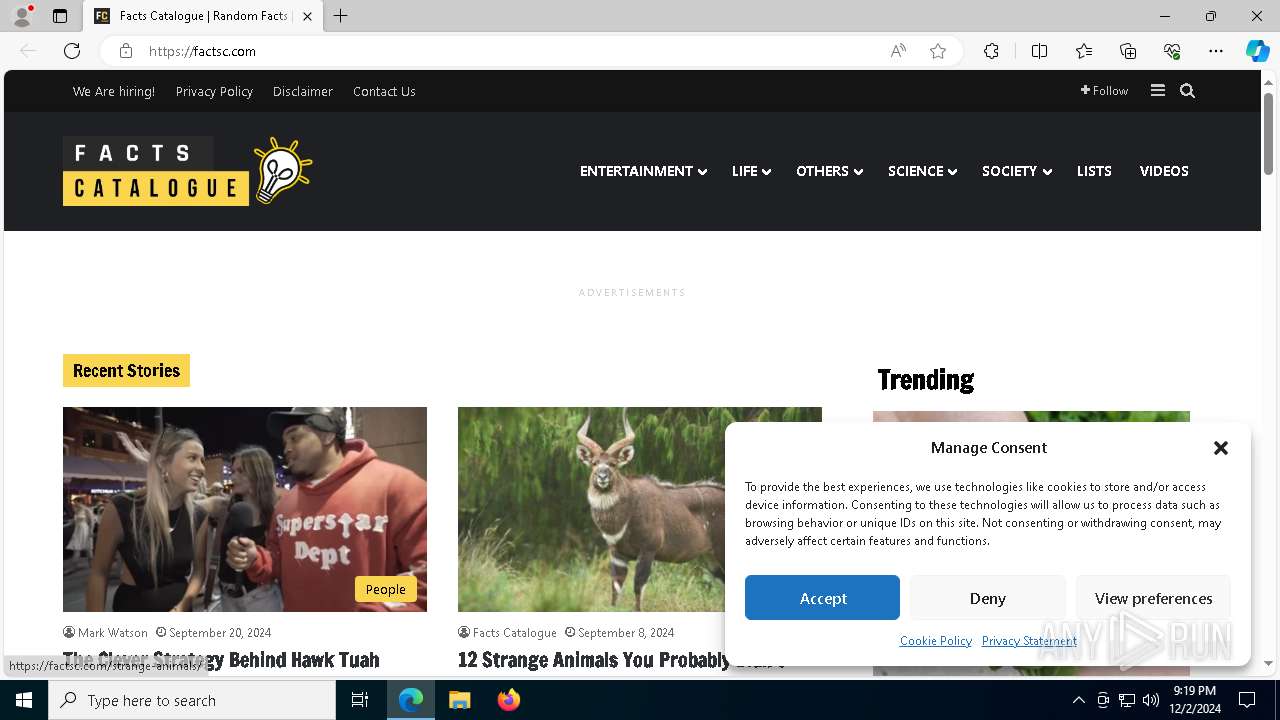1280x720 pixels.
Task: Show hidden system tray icons
Action: point(1078,700)
